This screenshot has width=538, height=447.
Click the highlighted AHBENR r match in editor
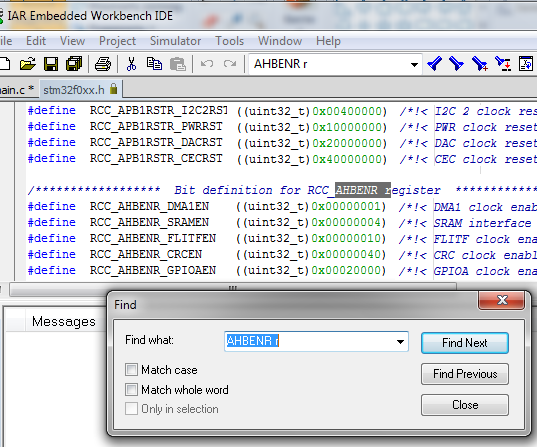(363, 190)
